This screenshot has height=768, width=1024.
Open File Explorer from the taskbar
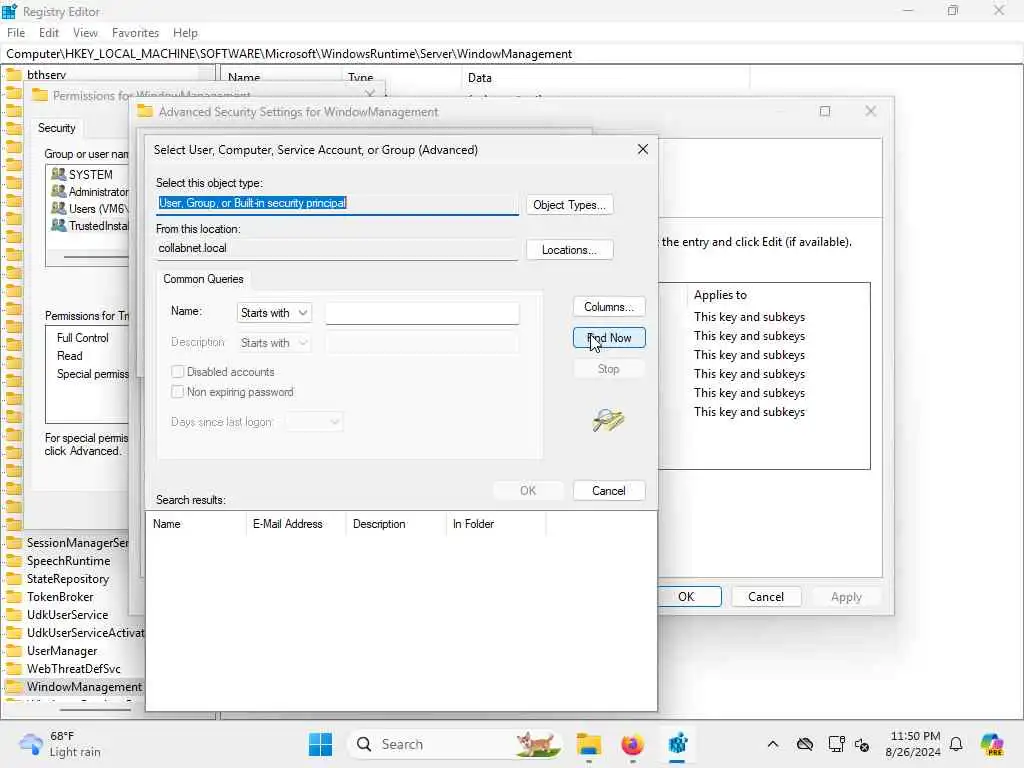tap(588, 744)
